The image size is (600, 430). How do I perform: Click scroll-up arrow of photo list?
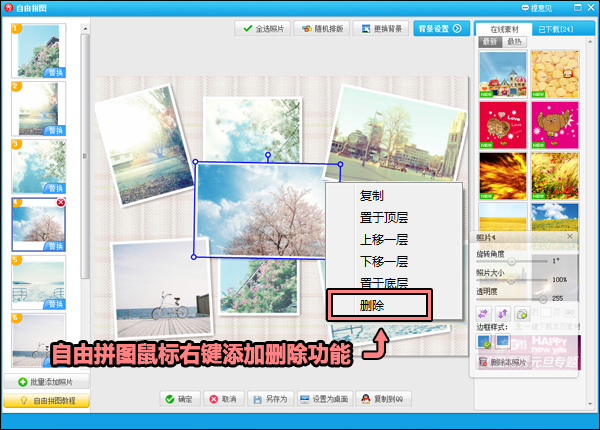click(85, 29)
